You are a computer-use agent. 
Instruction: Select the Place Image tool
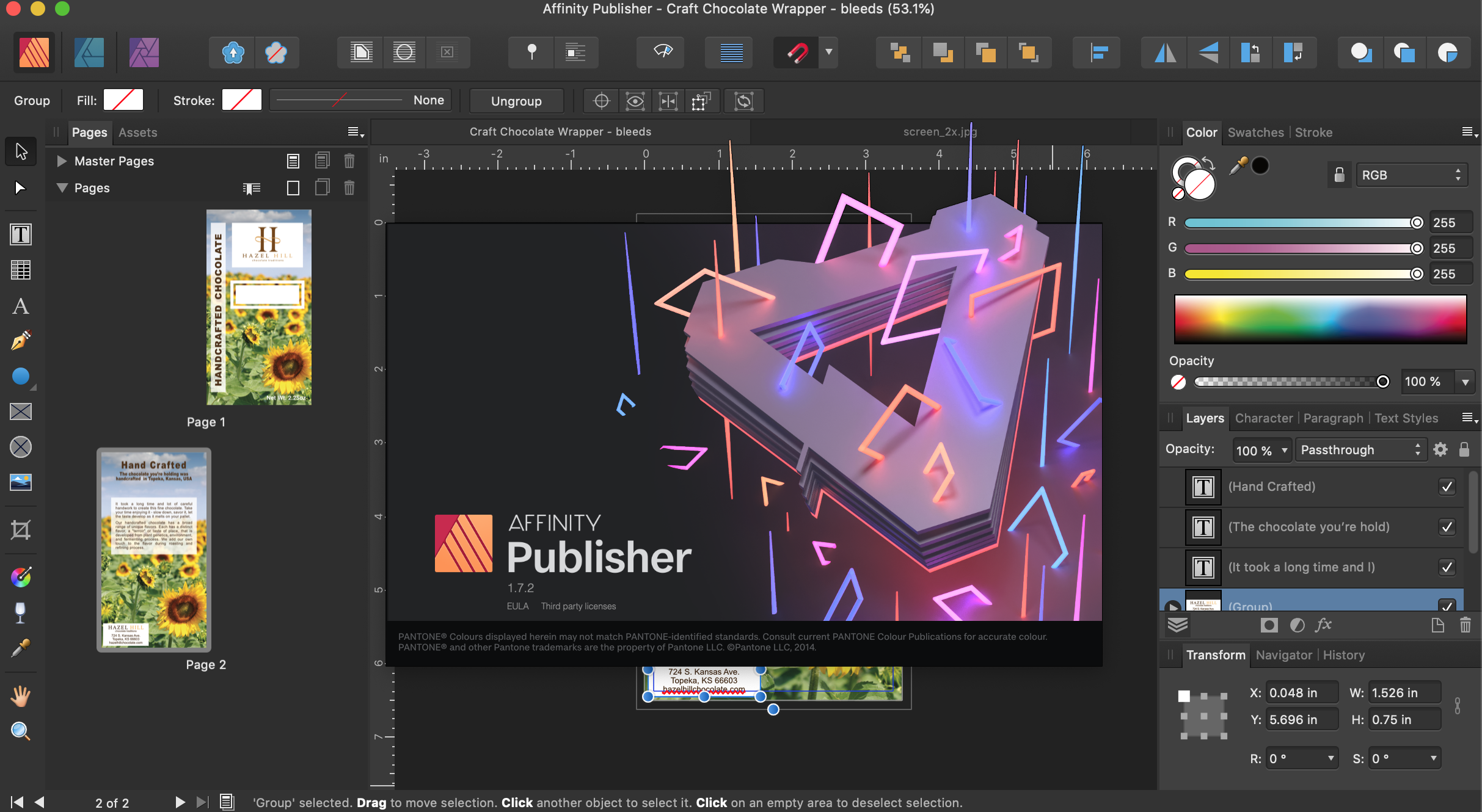pyautogui.click(x=21, y=482)
